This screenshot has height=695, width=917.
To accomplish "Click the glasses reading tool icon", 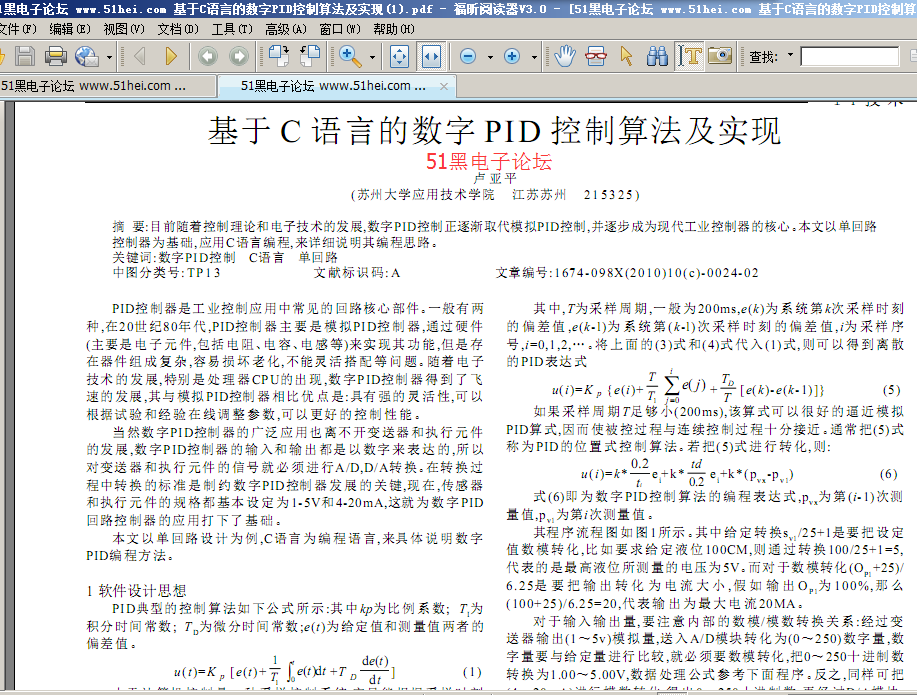I will [x=596, y=56].
